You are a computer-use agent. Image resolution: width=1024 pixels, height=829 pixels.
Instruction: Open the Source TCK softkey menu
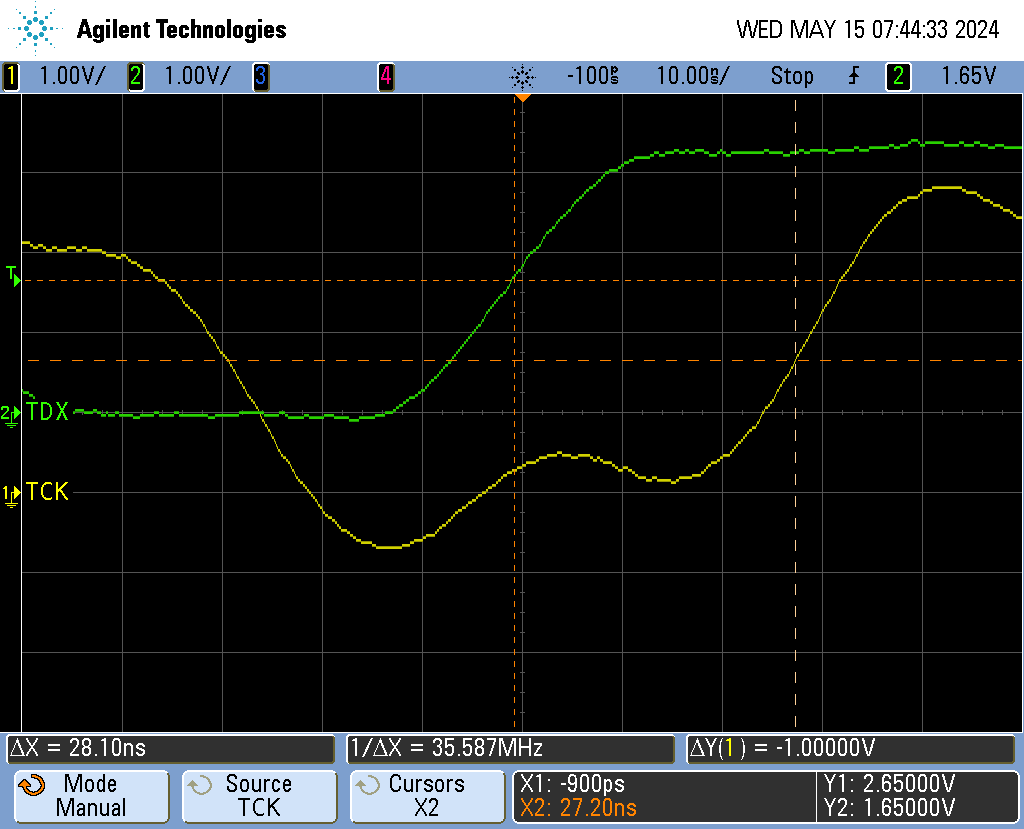click(x=258, y=796)
